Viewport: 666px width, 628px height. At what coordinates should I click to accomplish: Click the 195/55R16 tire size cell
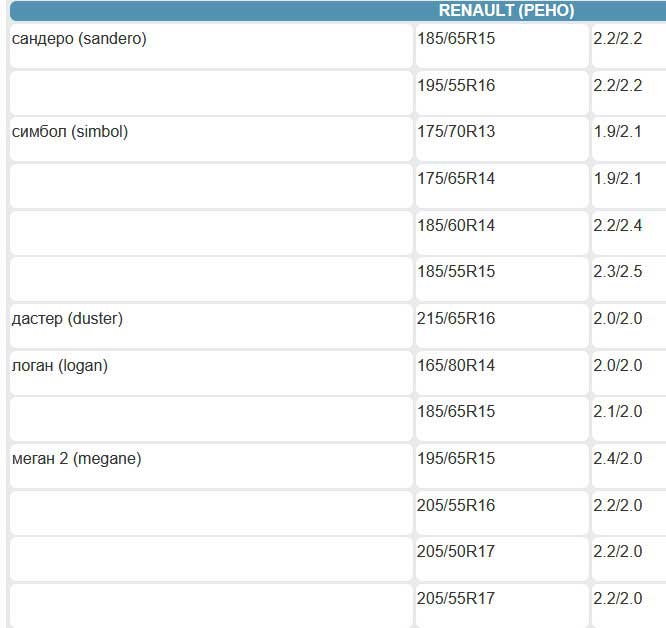(x=502, y=93)
